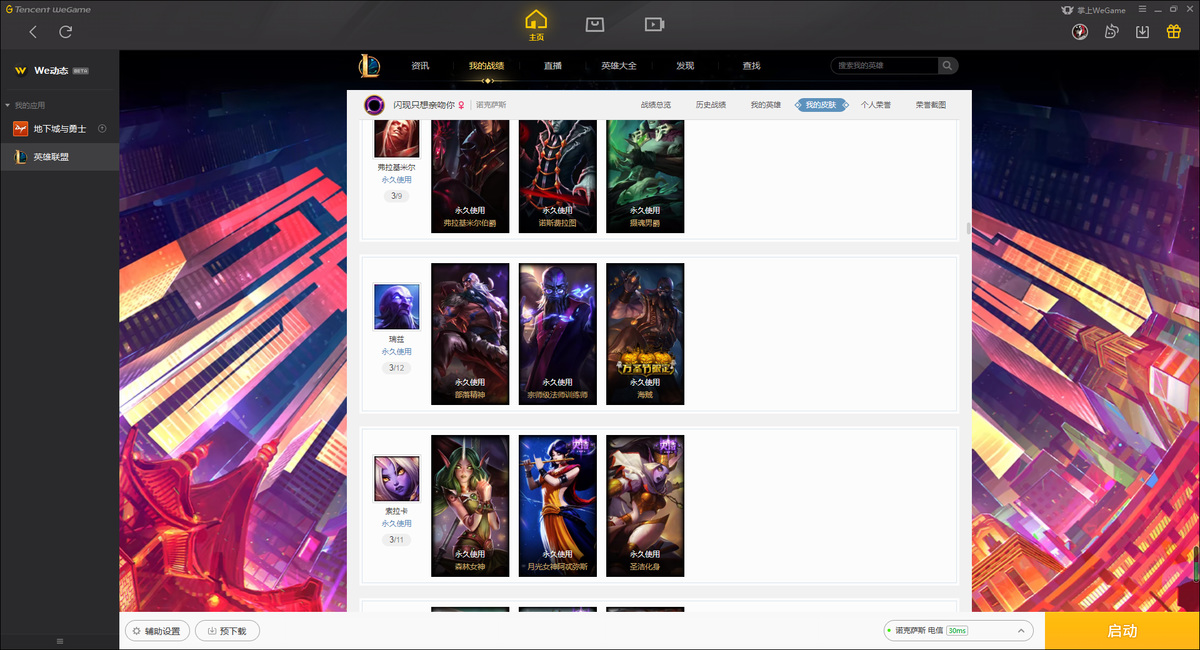Click the 瑞兹 champion portrait
Screen dimensions: 1200x650
(x=397, y=306)
